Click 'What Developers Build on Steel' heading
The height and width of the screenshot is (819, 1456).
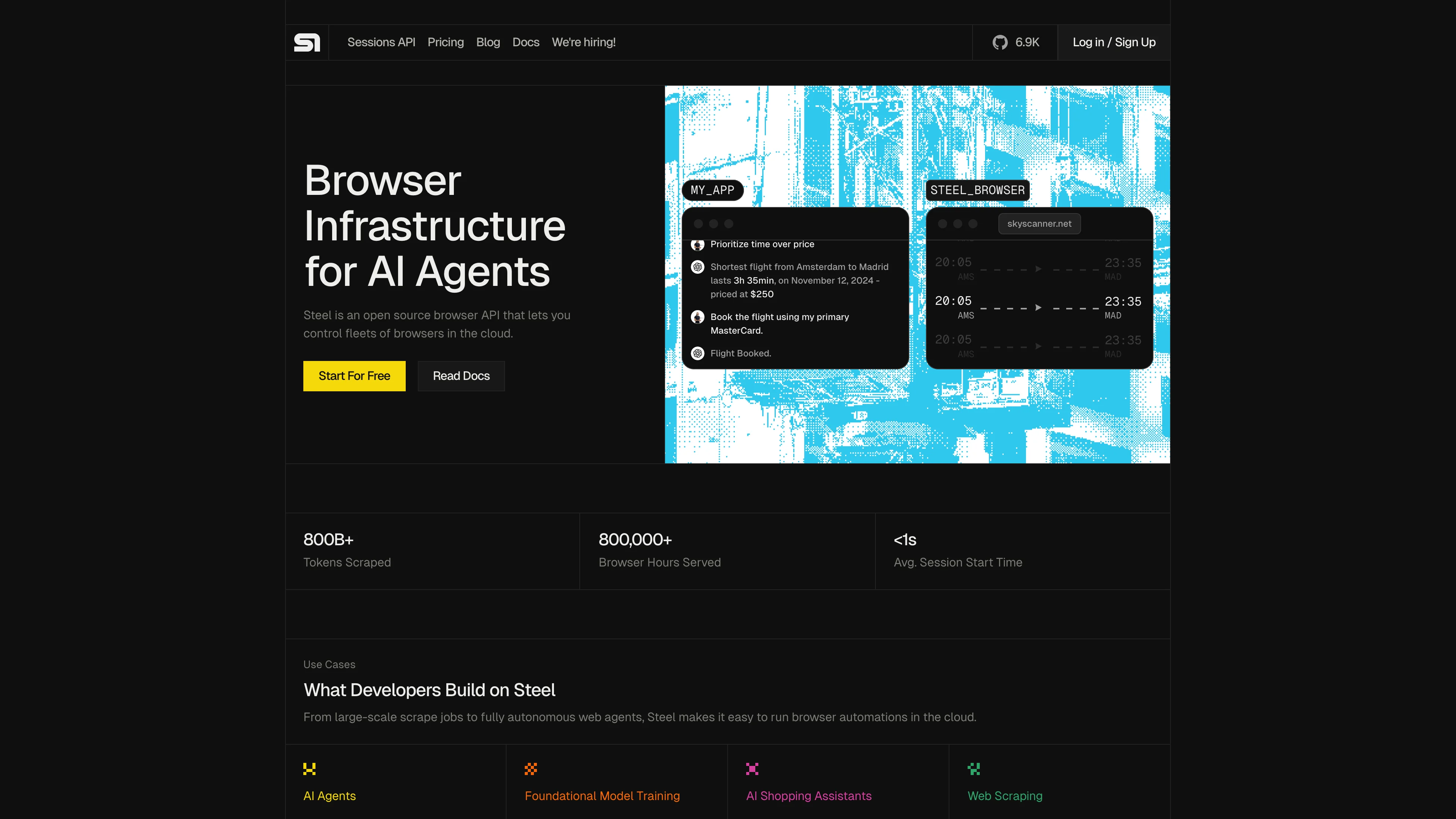(x=430, y=690)
